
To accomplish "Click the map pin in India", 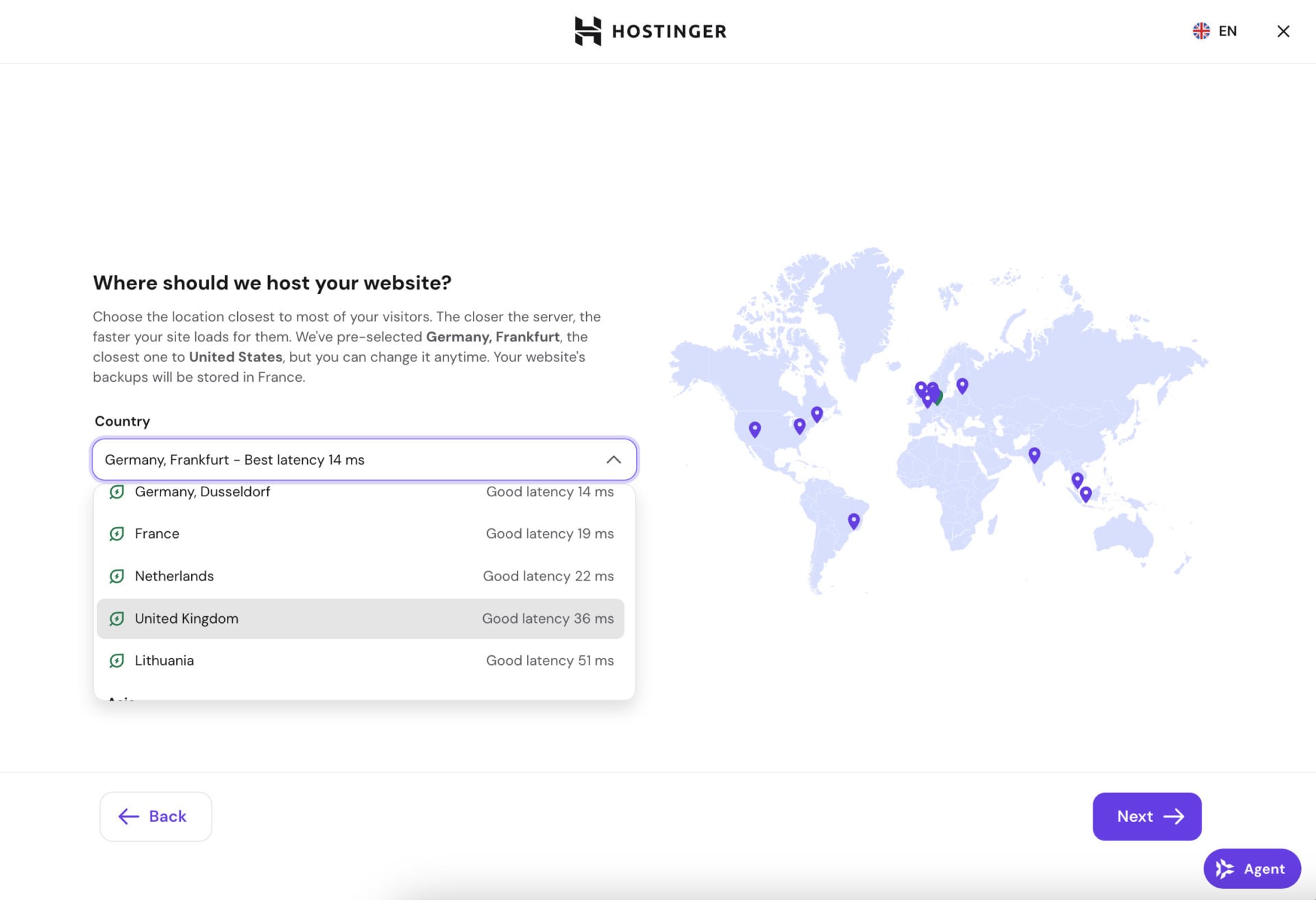I will point(1034,454).
